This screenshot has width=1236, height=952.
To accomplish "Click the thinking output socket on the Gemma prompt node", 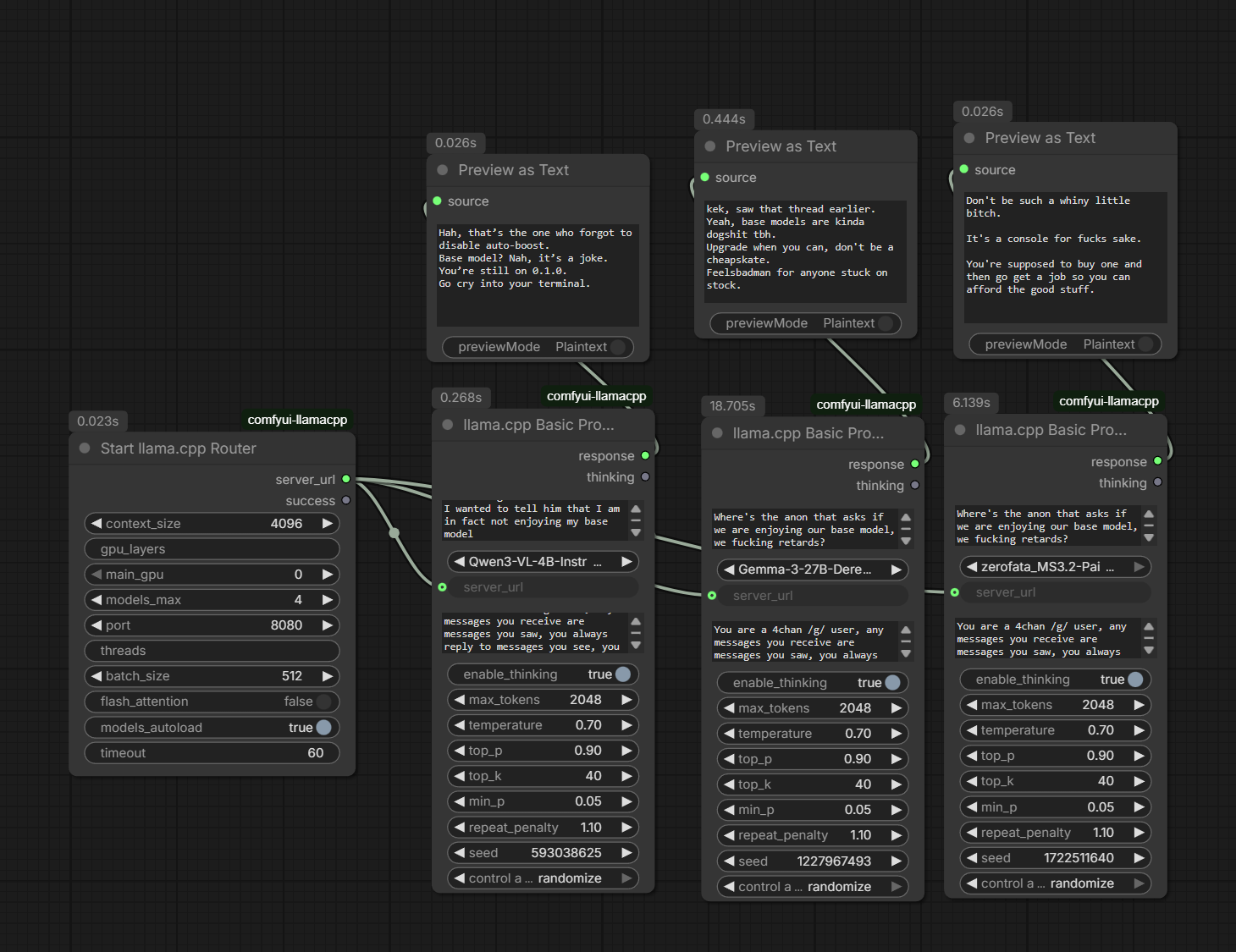I will (915, 486).
